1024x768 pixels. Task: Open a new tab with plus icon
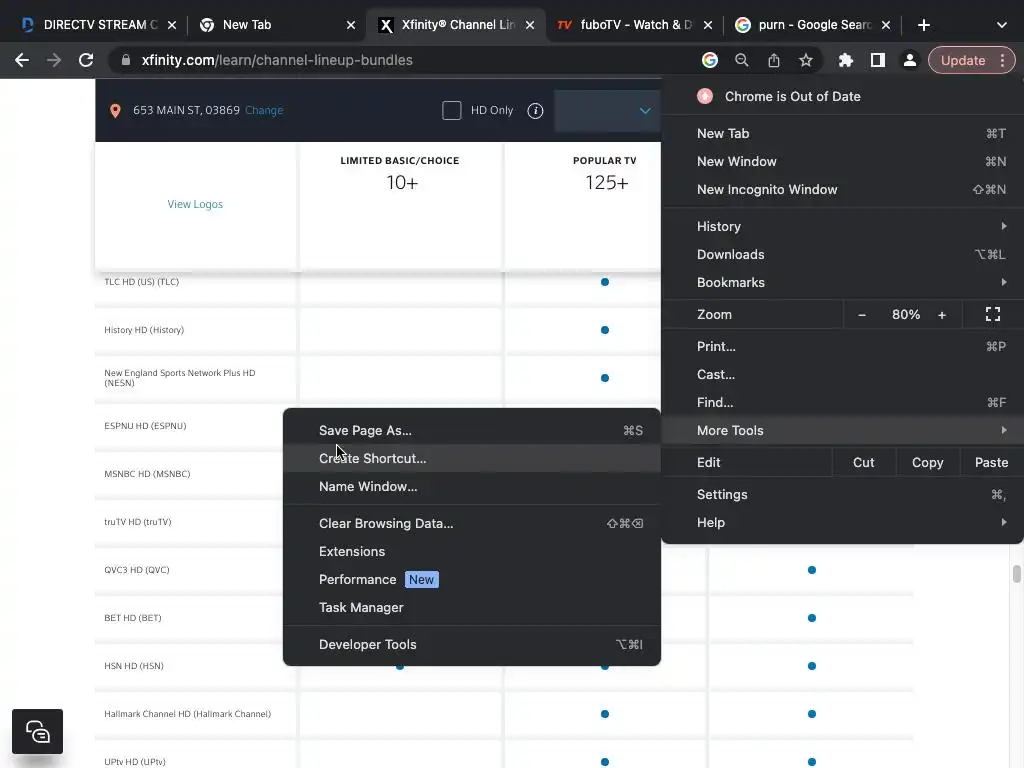click(x=923, y=25)
